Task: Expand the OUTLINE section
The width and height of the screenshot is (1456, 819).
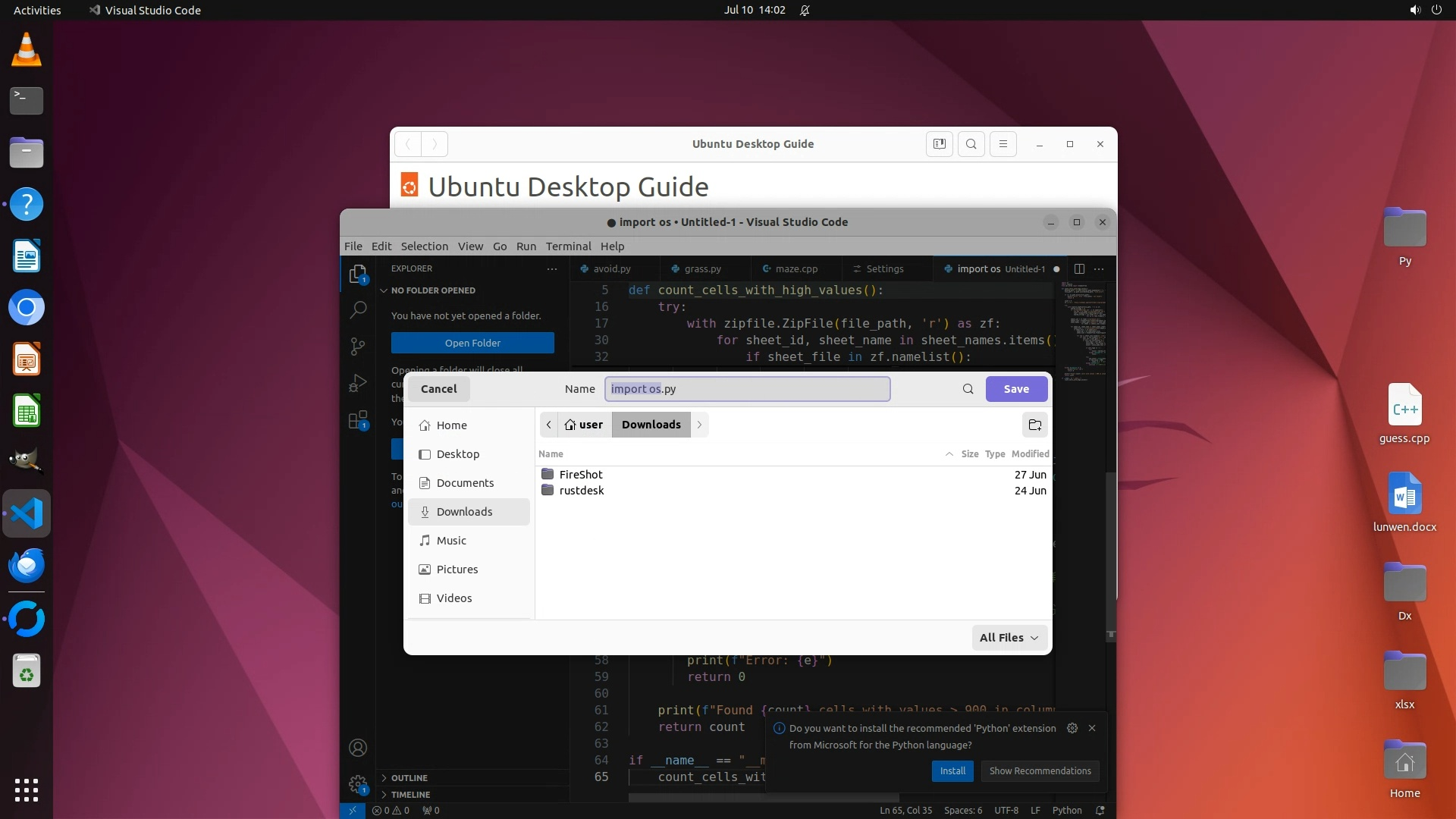Action: click(409, 778)
